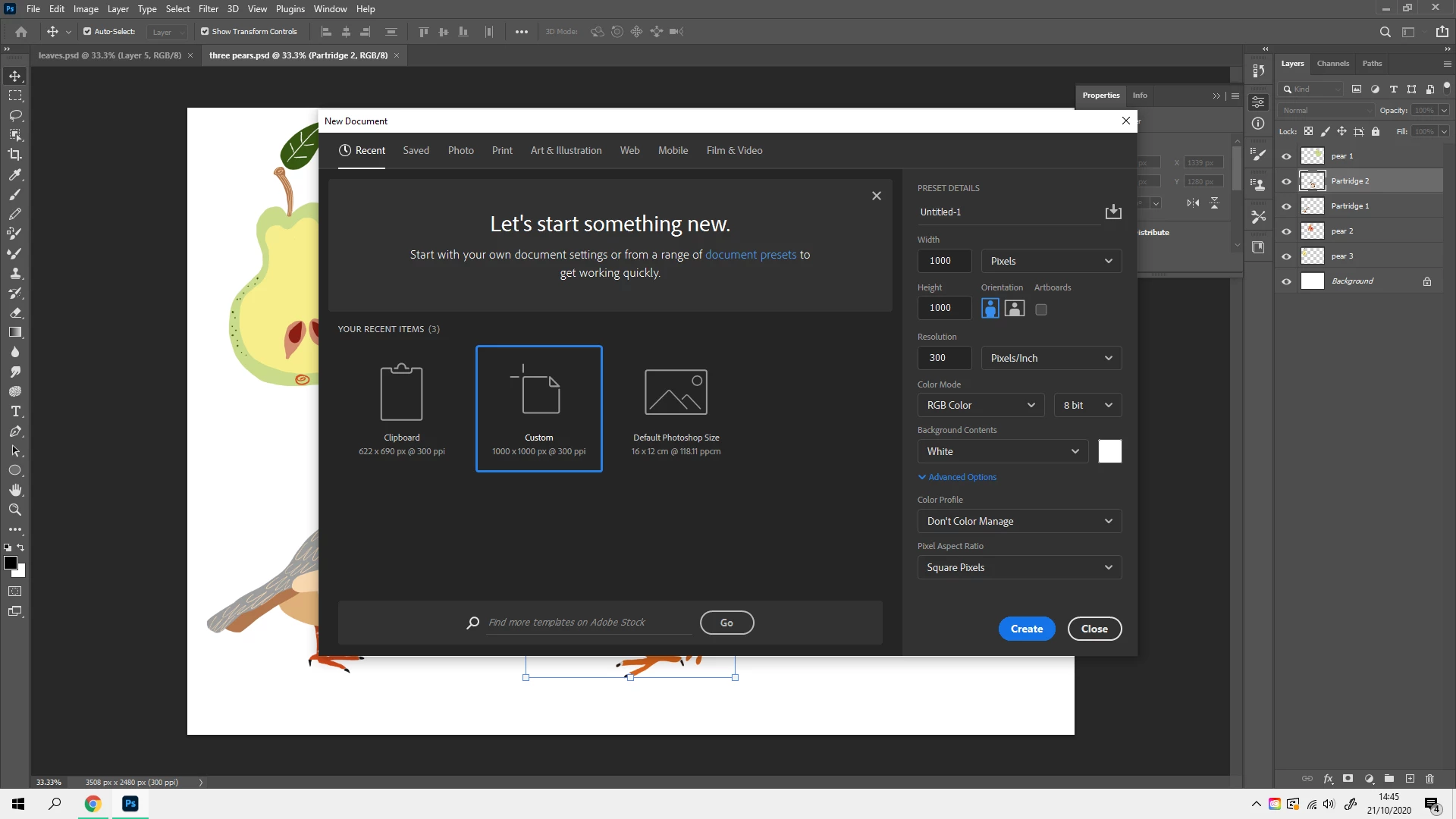Viewport: 1456px width, 819px height.
Task: Switch to the Art & Illustration tab
Action: tap(566, 150)
